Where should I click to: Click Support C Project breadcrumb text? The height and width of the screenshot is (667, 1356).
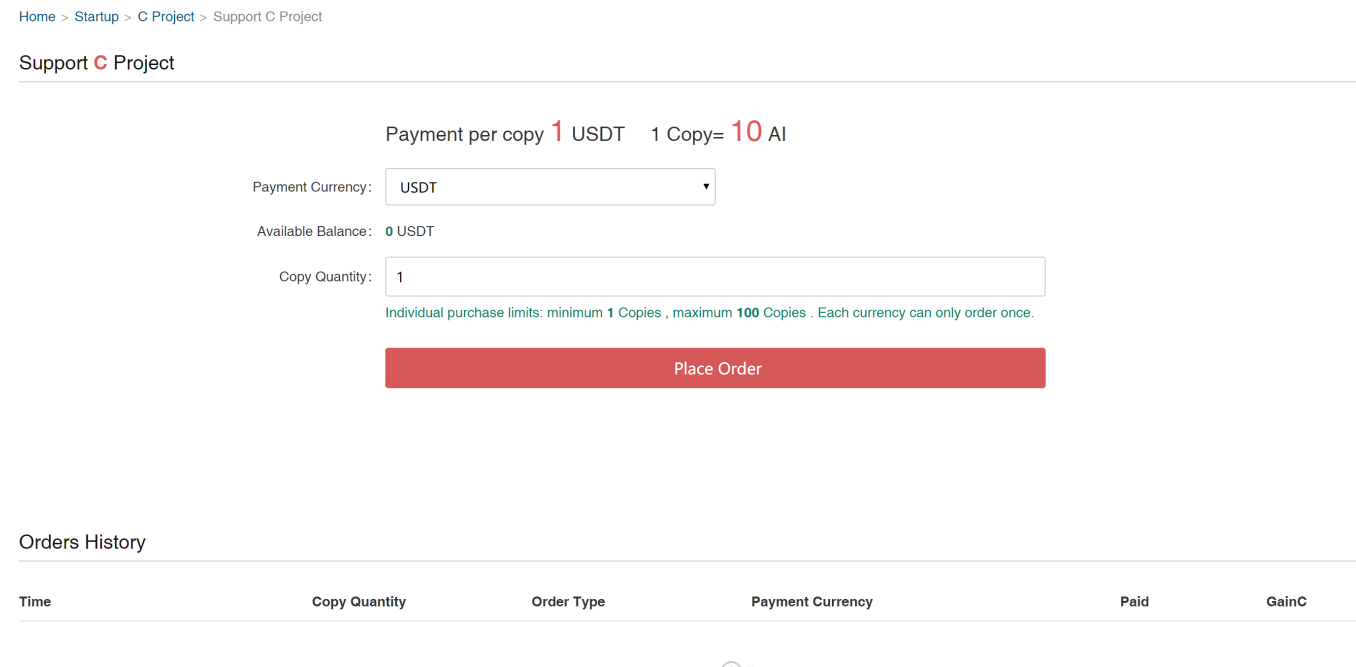click(268, 17)
